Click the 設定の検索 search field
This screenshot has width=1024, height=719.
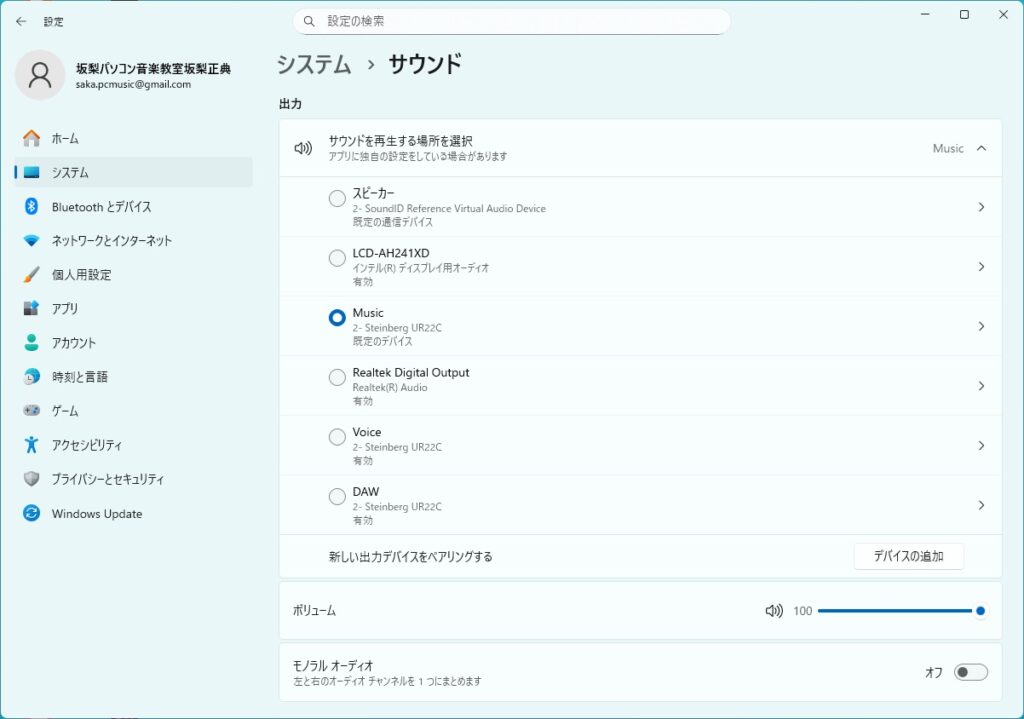click(x=510, y=21)
